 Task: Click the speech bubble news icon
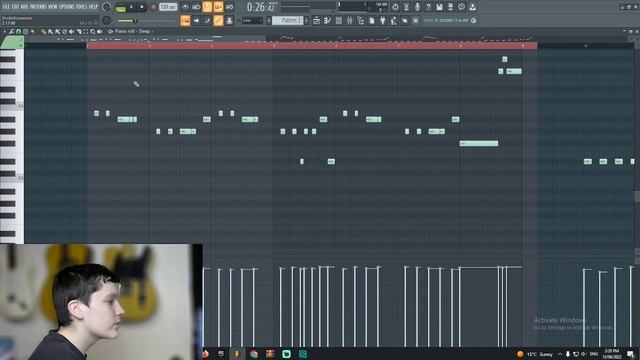tap(461, 7)
